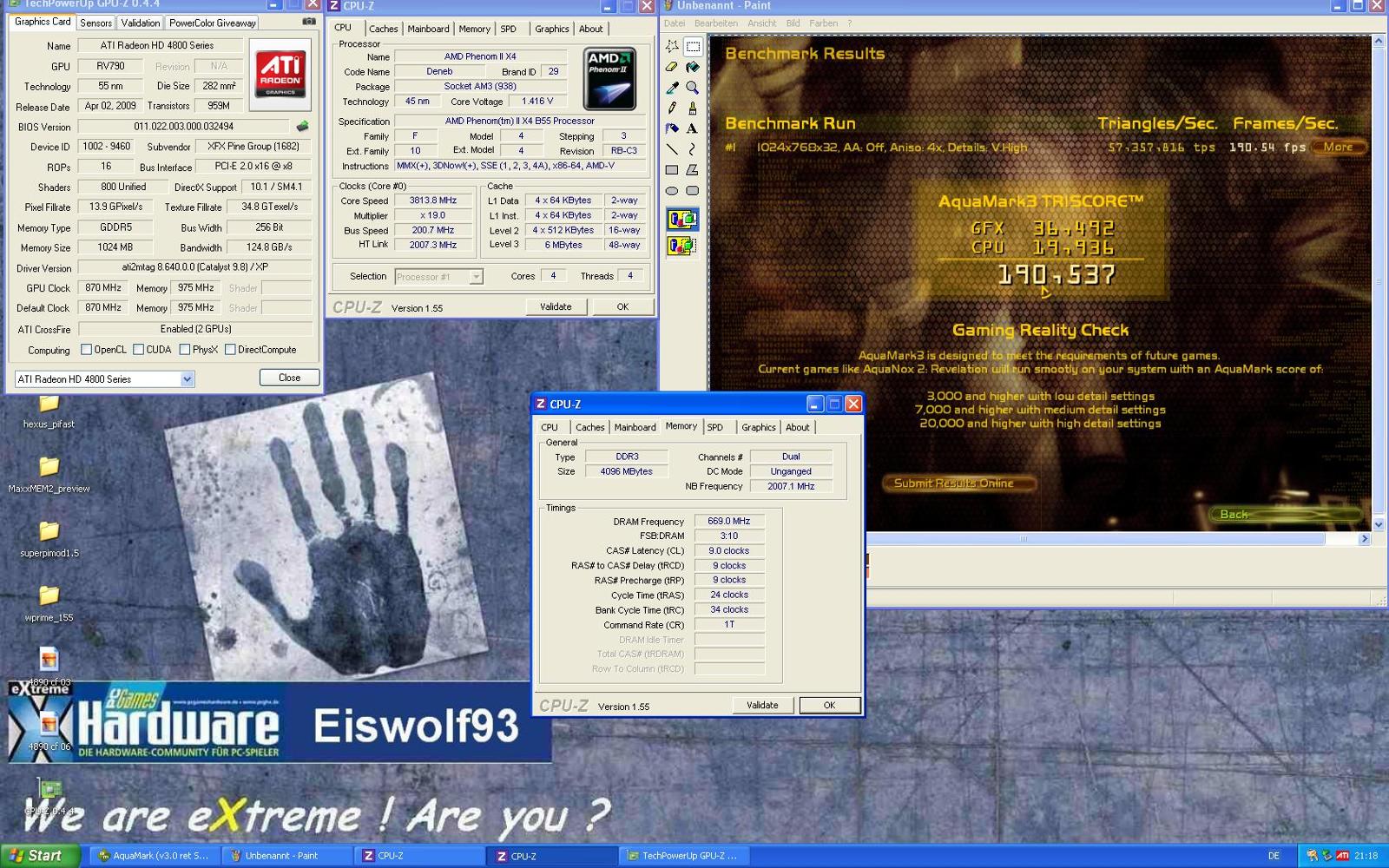The width and height of the screenshot is (1389, 868).
Task: Choose the Curve tool in Paint
Action: pyautogui.click(x=693, y=149)
